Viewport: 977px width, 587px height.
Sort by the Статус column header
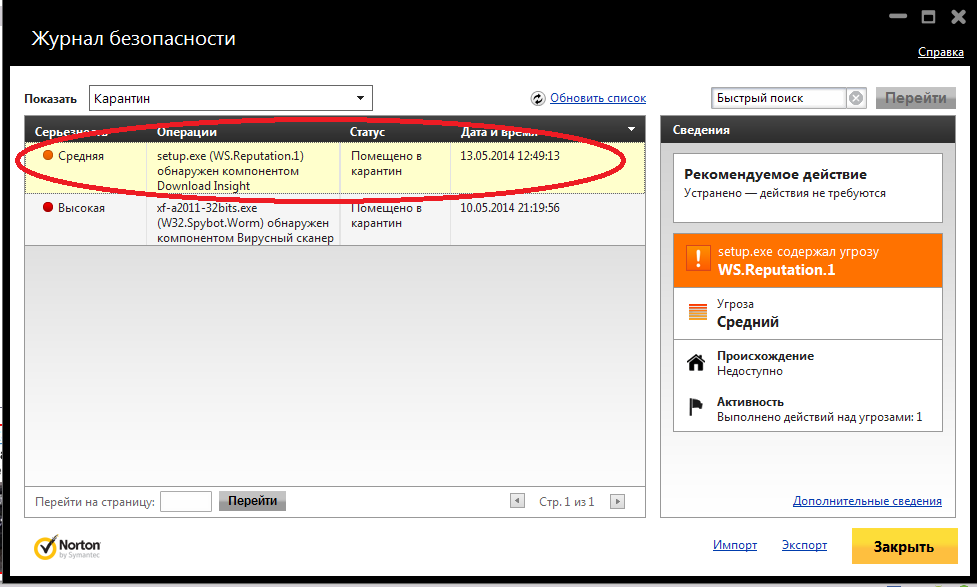(x=367, y=131)
